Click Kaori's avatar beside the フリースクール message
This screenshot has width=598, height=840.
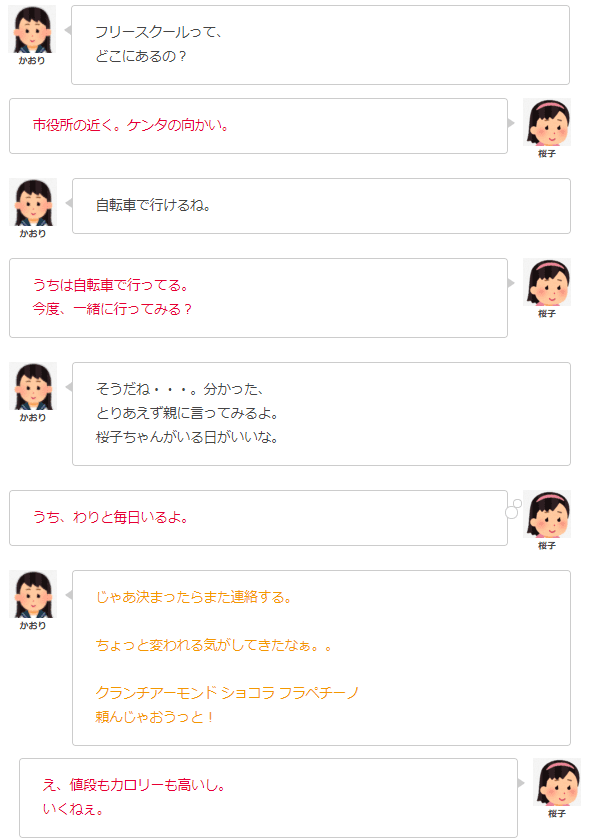click(x=32, y=29)
